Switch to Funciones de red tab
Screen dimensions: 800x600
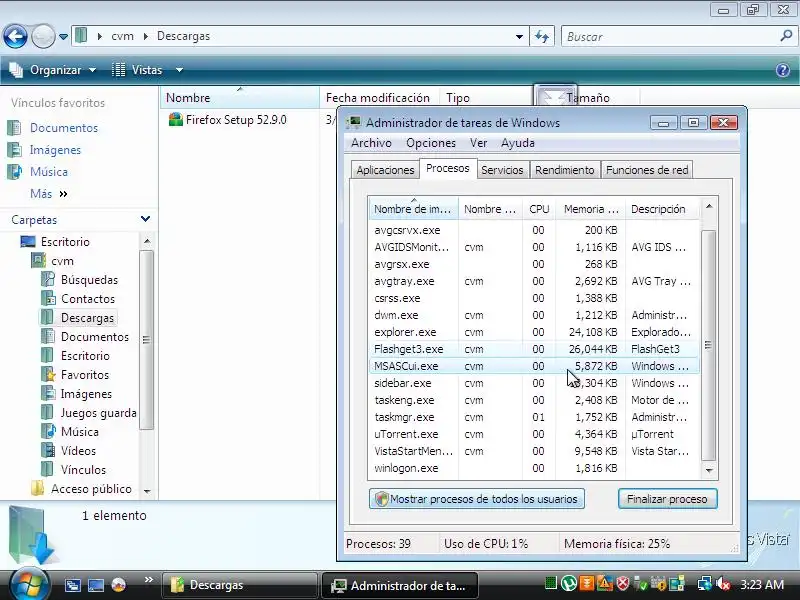[646, 170]
